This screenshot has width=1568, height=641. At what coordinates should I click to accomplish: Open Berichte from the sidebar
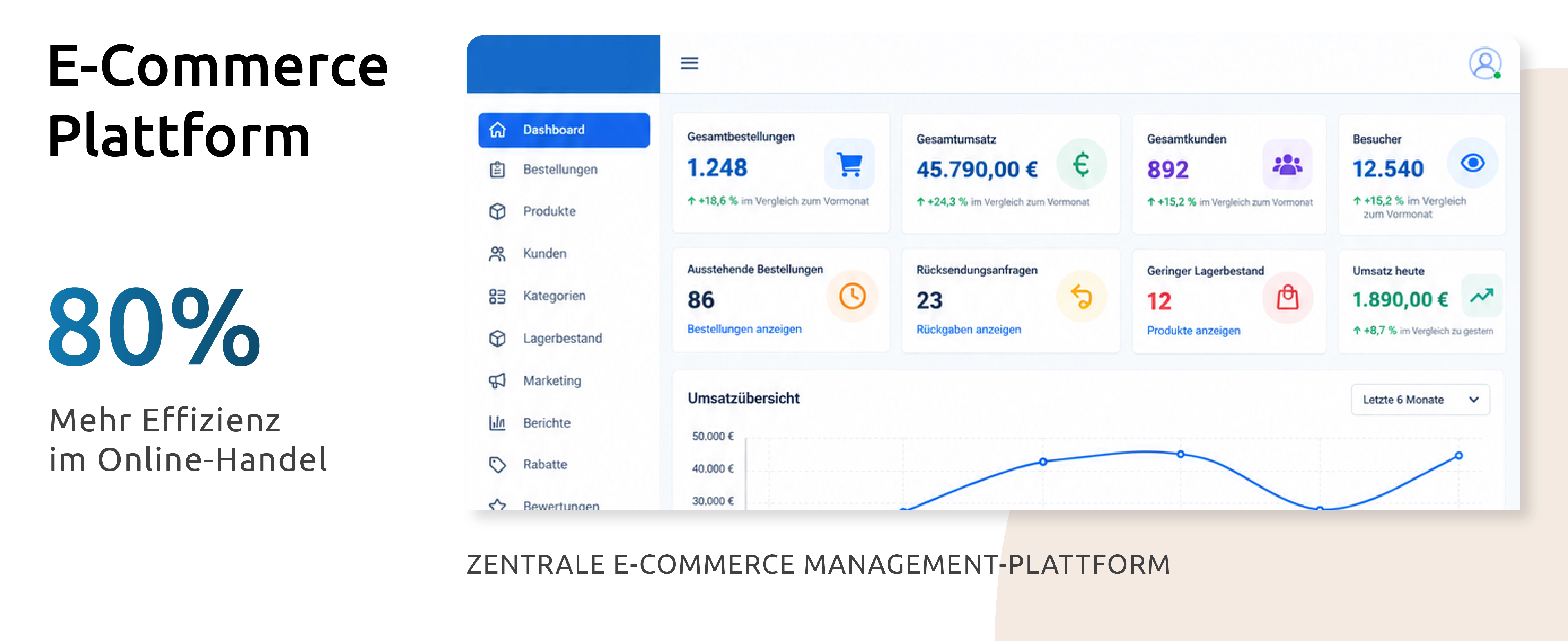click(547, 422)
